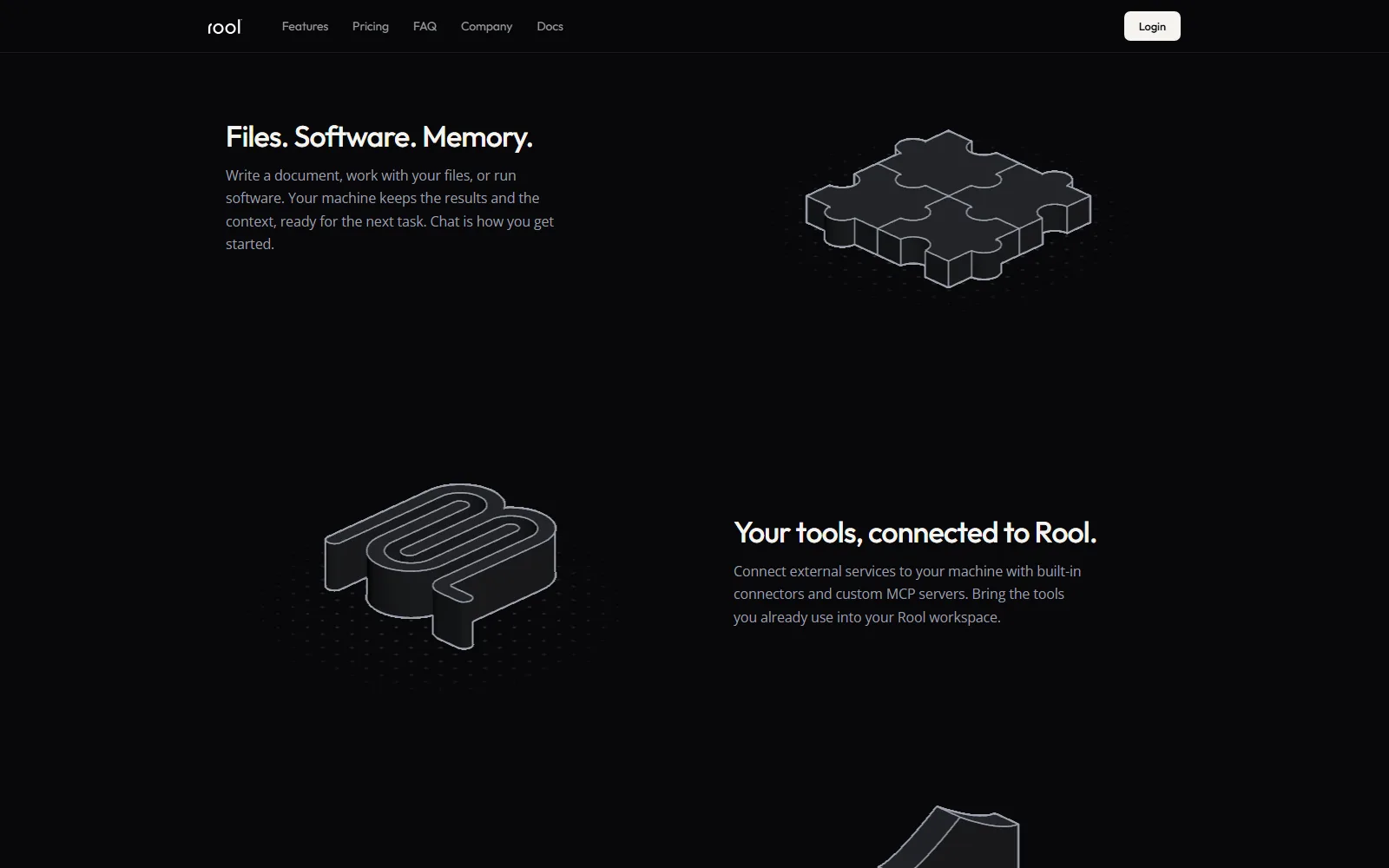Open the FAQ nav item
The width and height of the screenshot is (1389, 868).
pos(425,27)
